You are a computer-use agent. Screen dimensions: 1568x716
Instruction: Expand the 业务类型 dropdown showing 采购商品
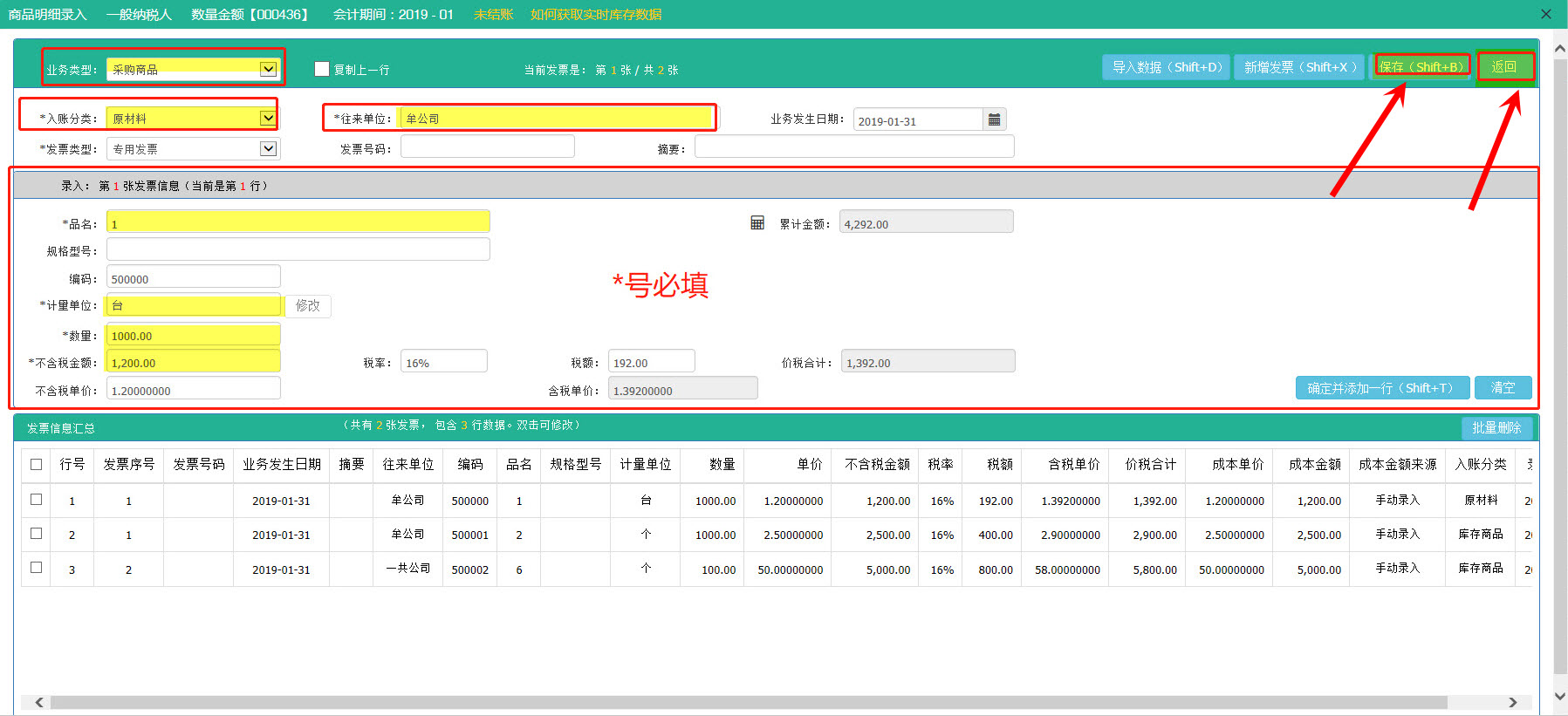click(x=268, y=69)
